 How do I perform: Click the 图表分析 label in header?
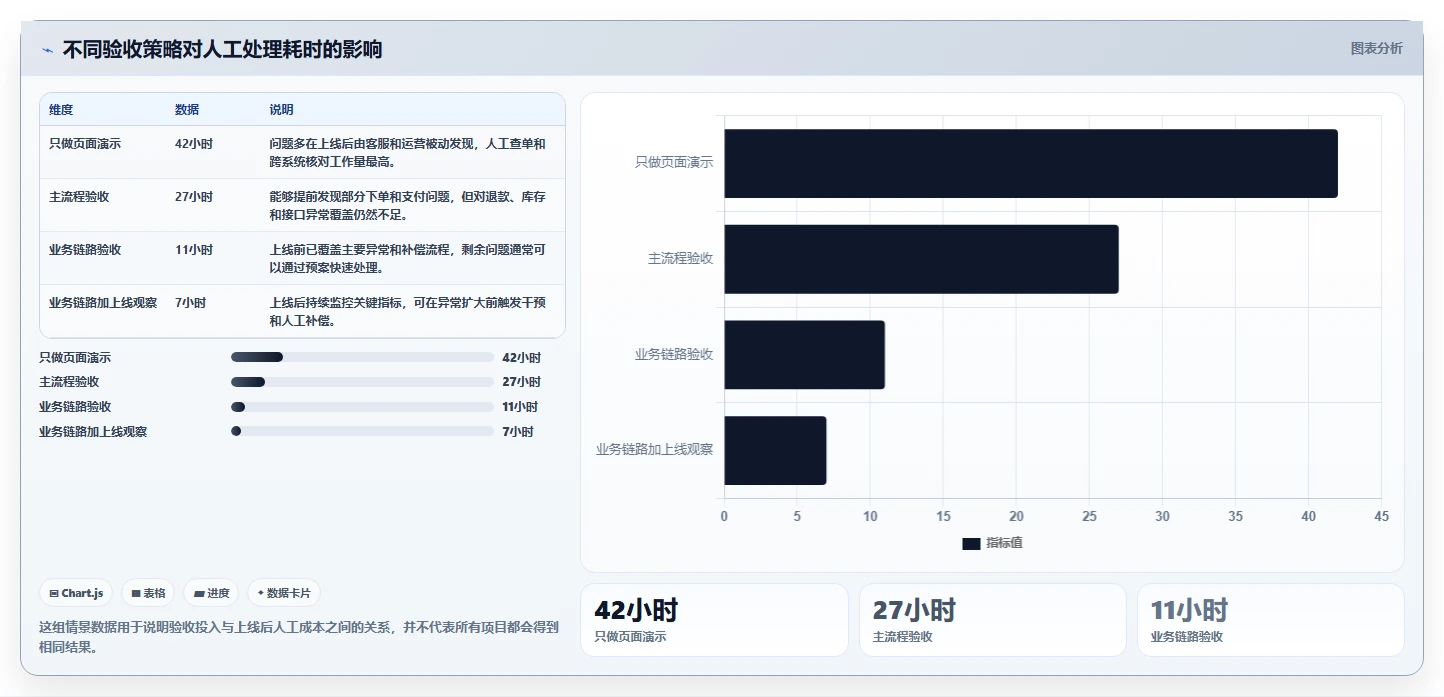point(1376,49)
